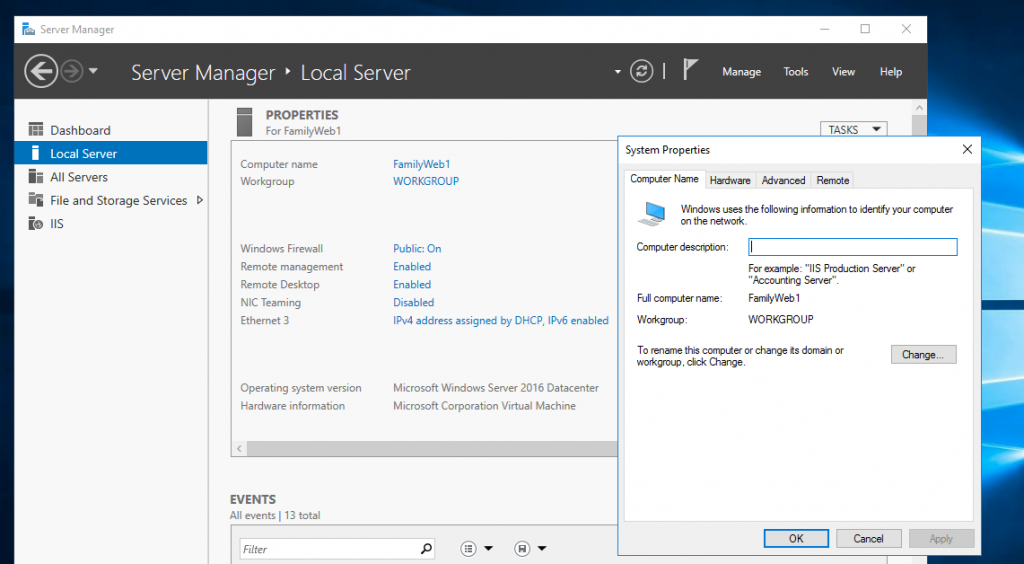Select Local Server in the sidebar

pyautogui.click(x=110, y=153)
